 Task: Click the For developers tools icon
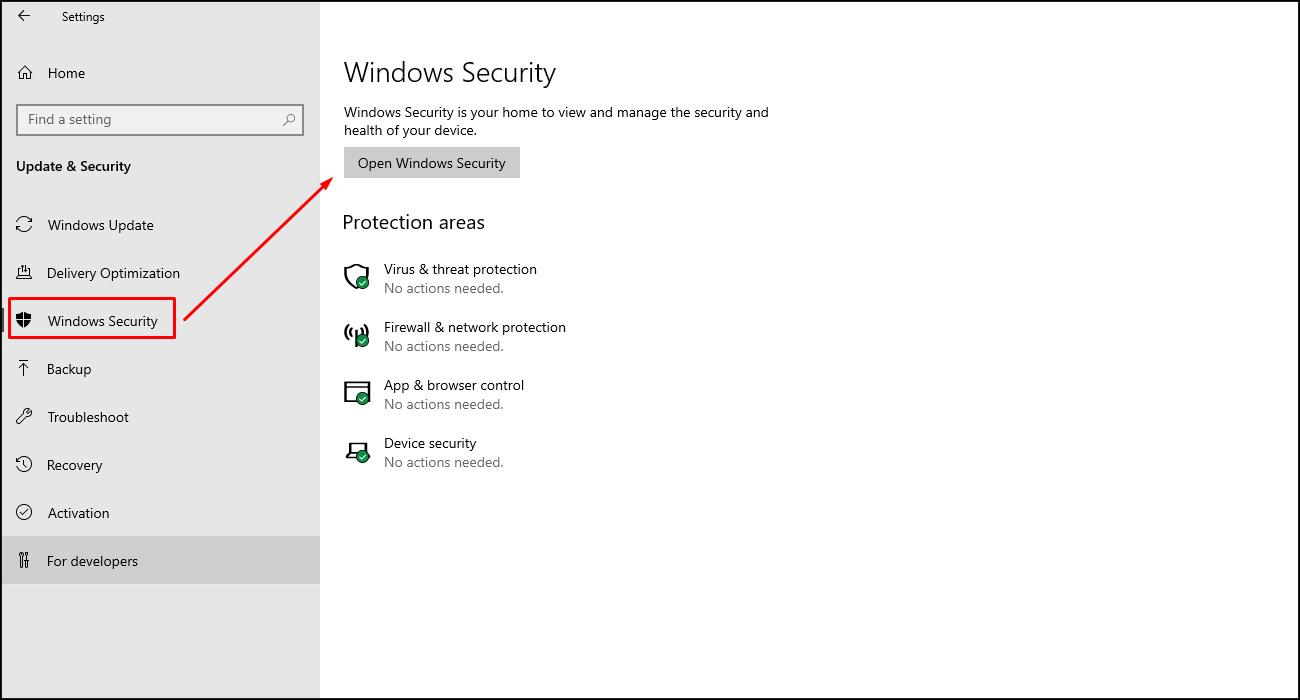25,561
